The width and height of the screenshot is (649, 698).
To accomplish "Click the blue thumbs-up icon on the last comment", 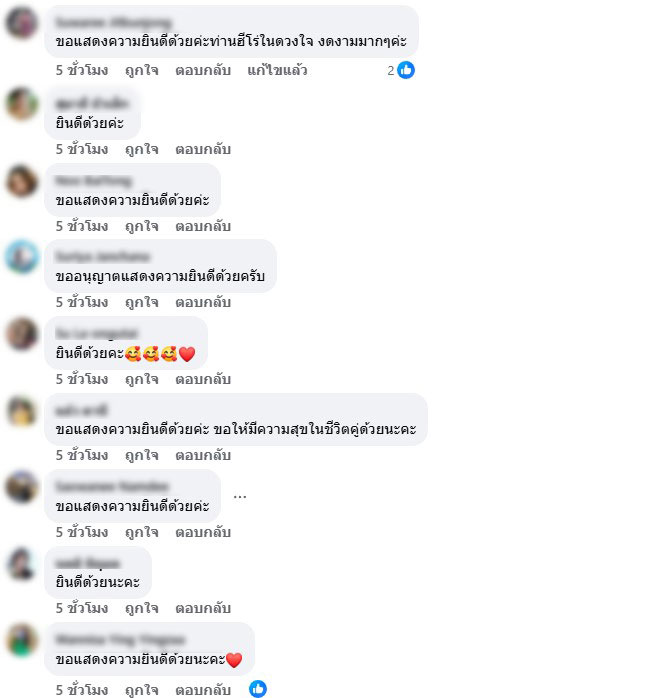I will 258,689.
